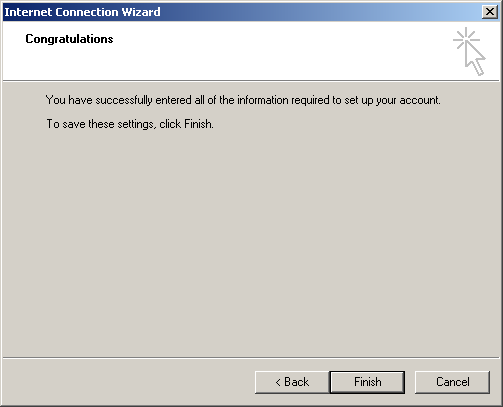Click the empty area left of the Back button
The height and width of the screenshot is (407, 503).
coord(128,382)
